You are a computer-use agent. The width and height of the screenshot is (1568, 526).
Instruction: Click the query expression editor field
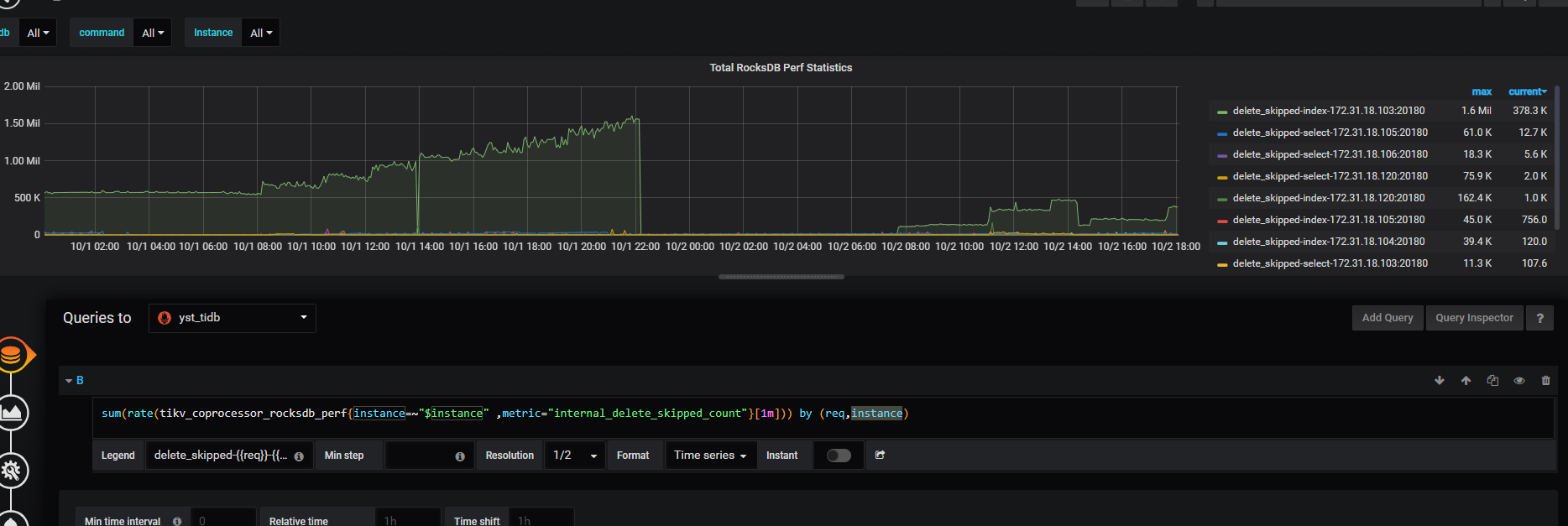tap(823, 417)
